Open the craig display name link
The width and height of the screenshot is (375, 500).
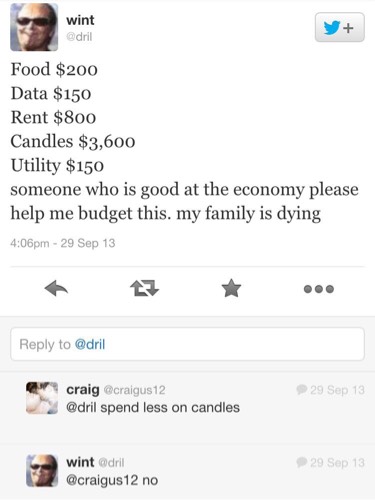point(83,389)
